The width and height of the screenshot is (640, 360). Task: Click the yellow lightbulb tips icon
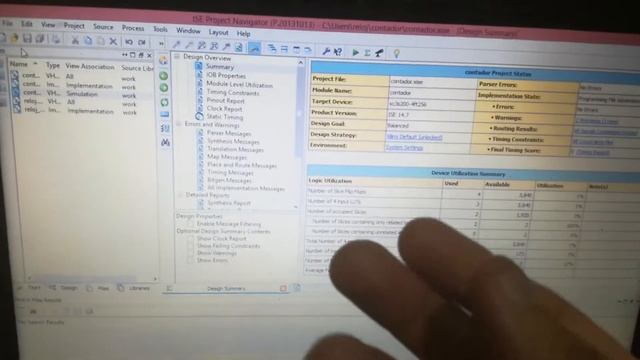coord(396,53)
